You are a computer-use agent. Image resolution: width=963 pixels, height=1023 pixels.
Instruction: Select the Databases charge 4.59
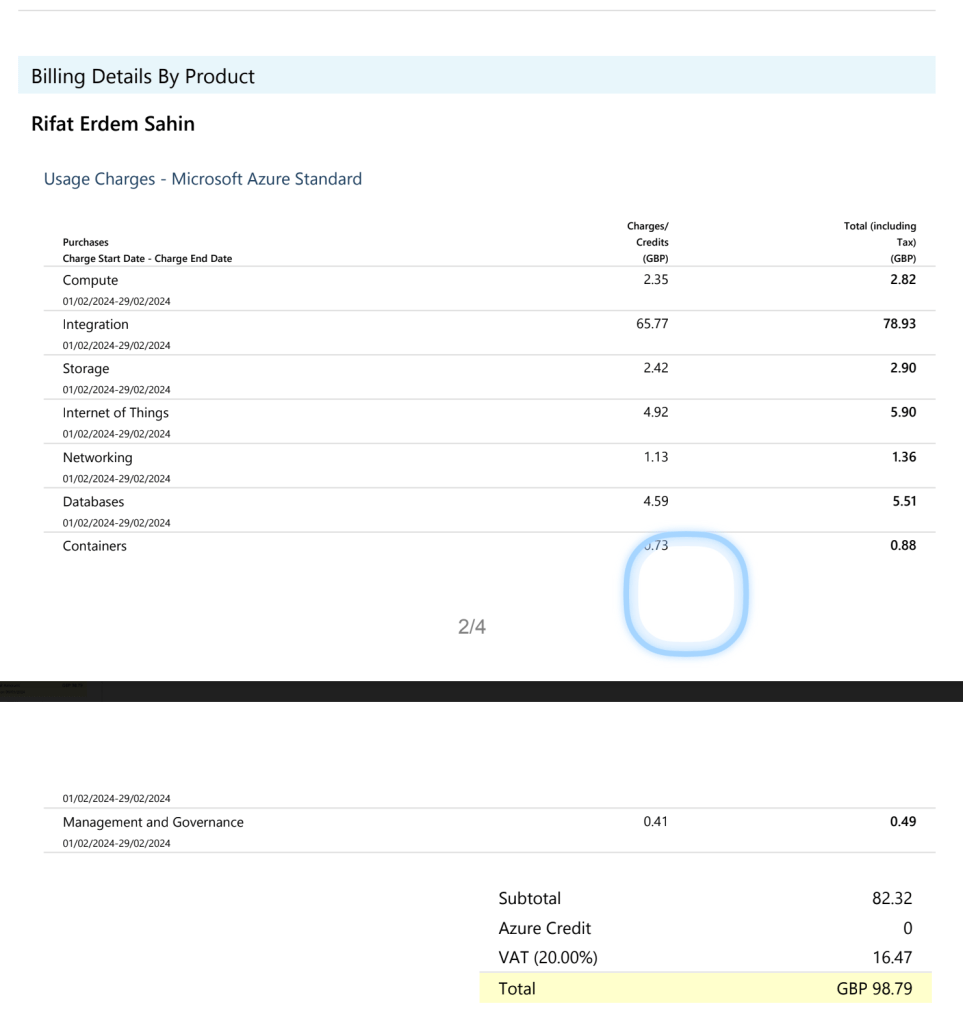point(656,501)
